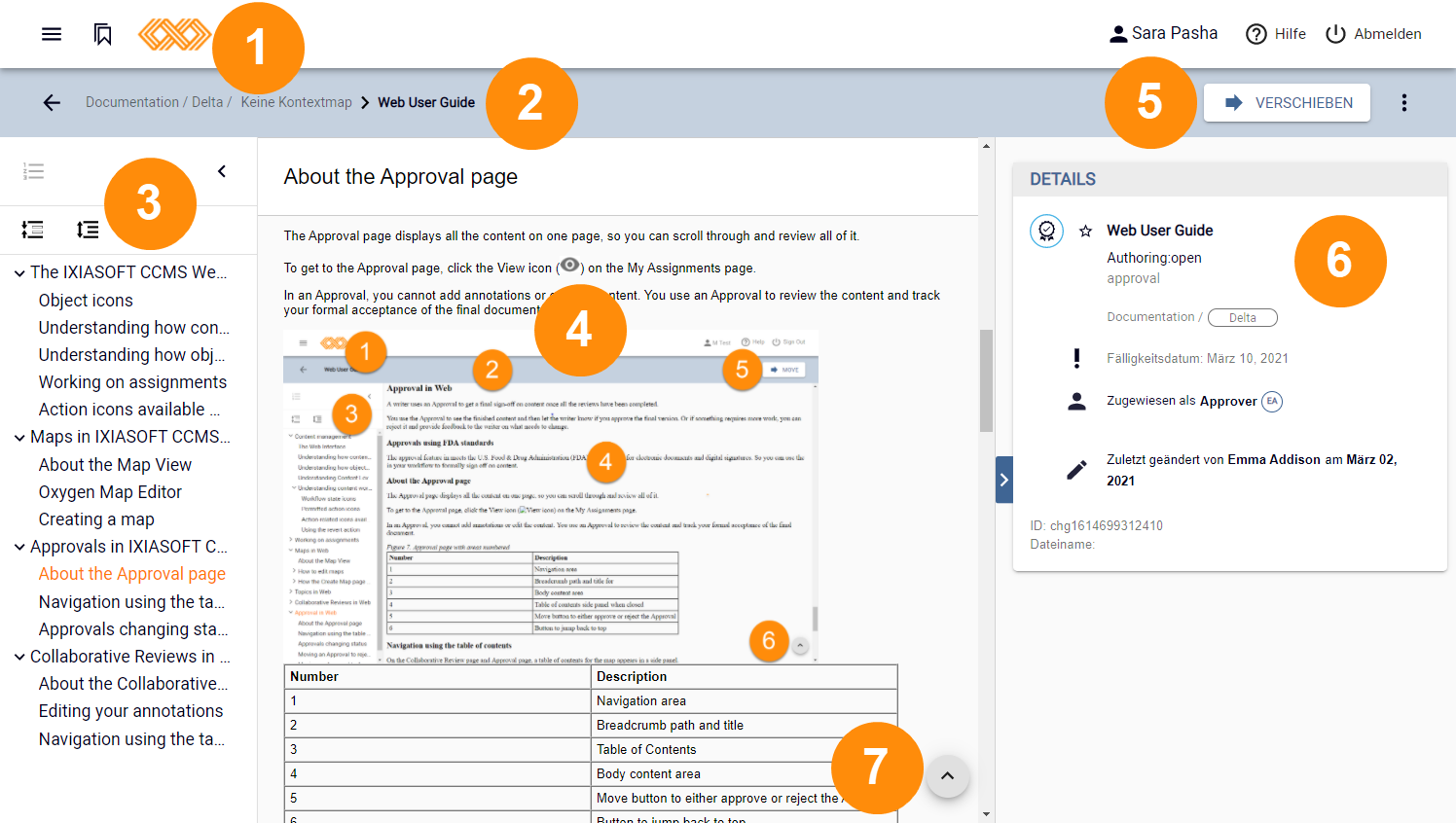Viewport: 1456px width, 823px height.
Task: Click the VERSCHIEBEN move button
Action: coord(1287,102)
